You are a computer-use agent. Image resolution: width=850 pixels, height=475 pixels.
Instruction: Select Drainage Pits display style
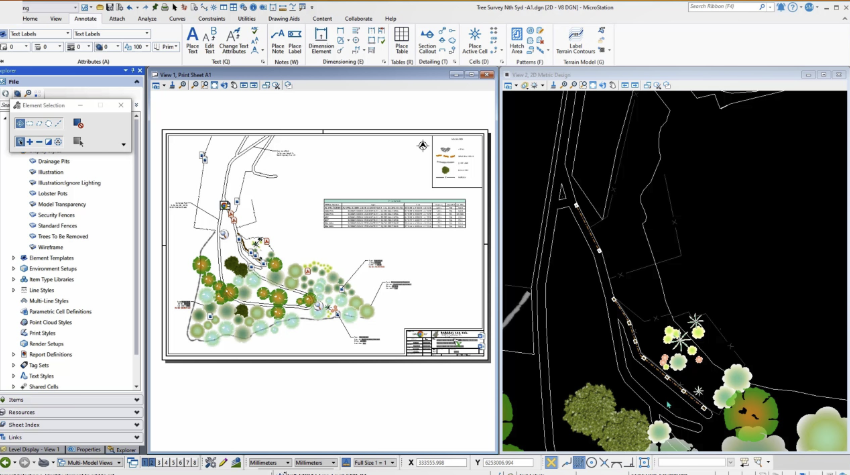tap(54, 161)
